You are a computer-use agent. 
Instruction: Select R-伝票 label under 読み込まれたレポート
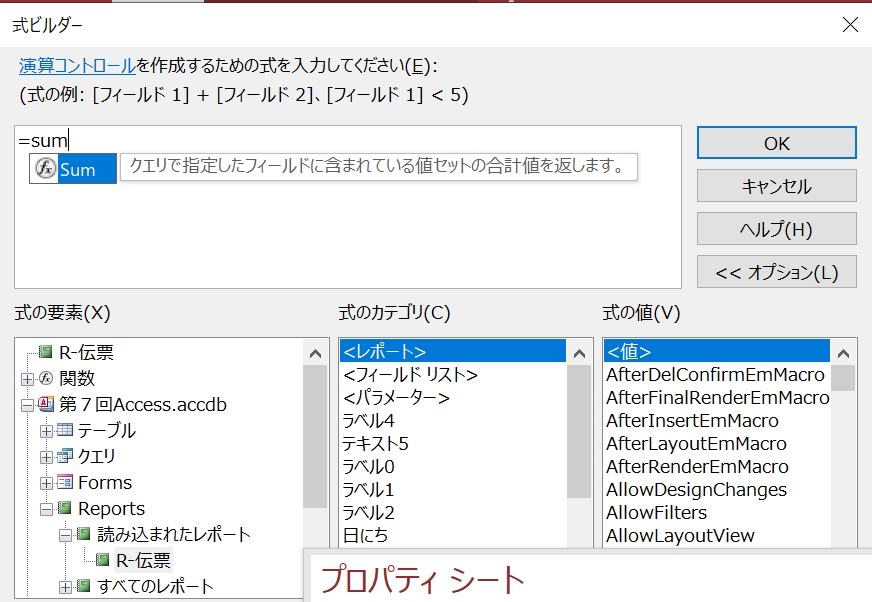[x=143, y=560]
